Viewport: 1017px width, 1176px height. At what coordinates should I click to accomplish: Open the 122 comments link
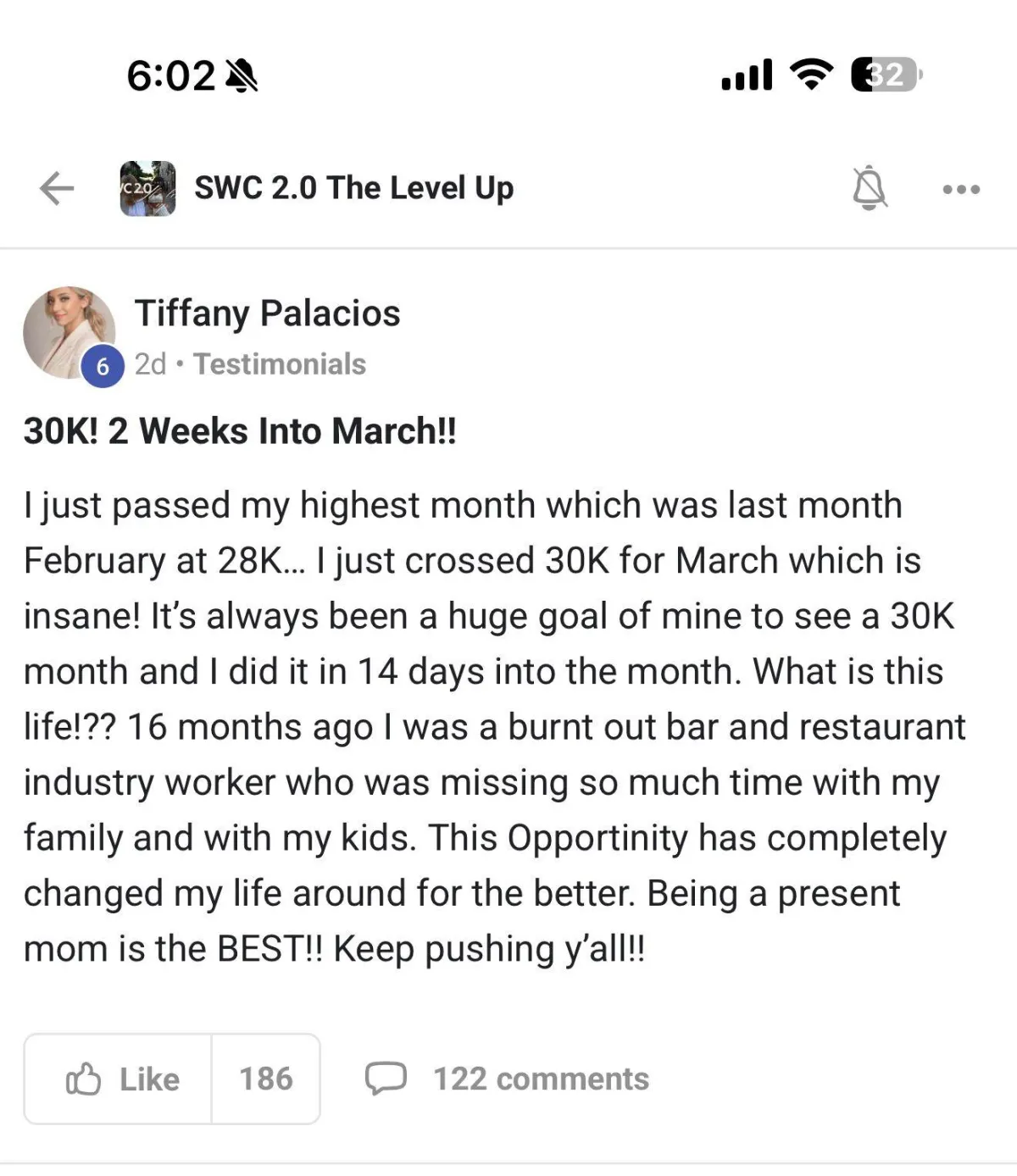click(541, 1079)
